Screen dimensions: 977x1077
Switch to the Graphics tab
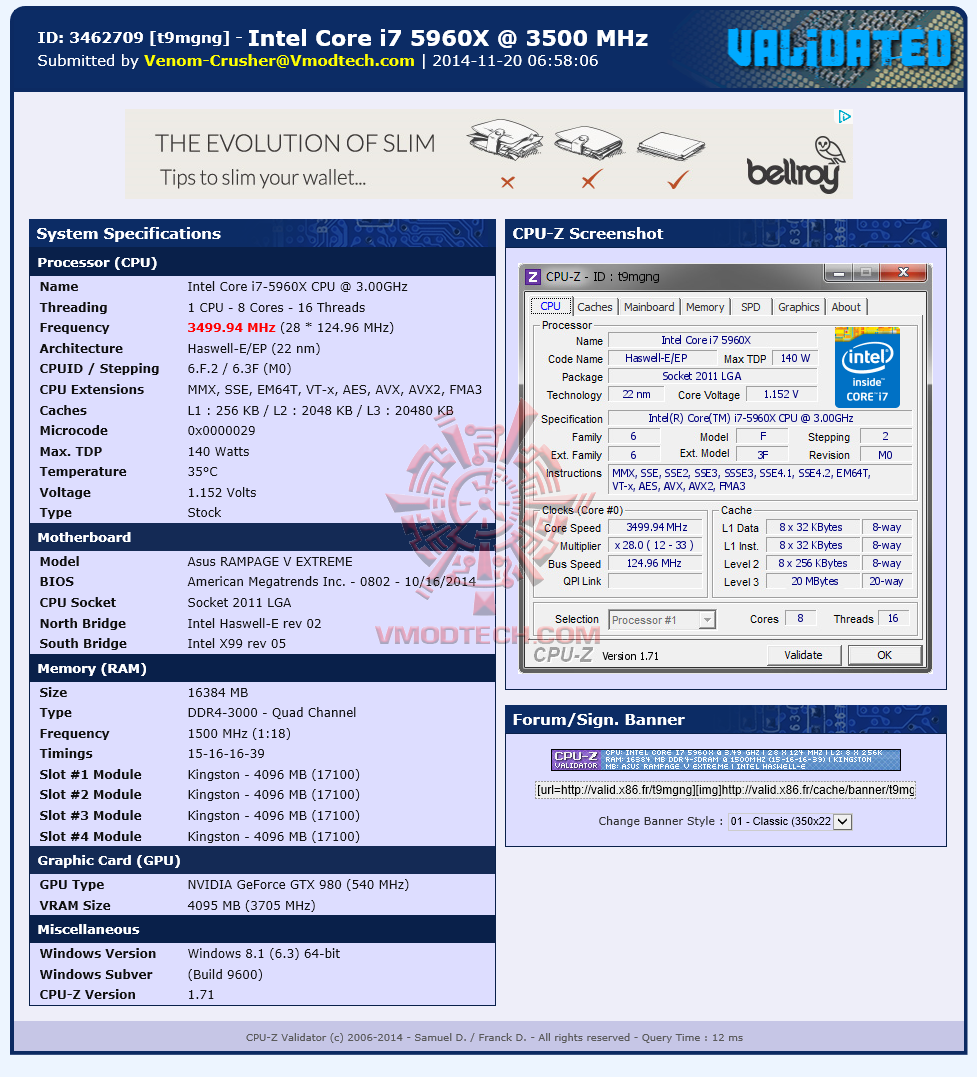pos(798,307)
